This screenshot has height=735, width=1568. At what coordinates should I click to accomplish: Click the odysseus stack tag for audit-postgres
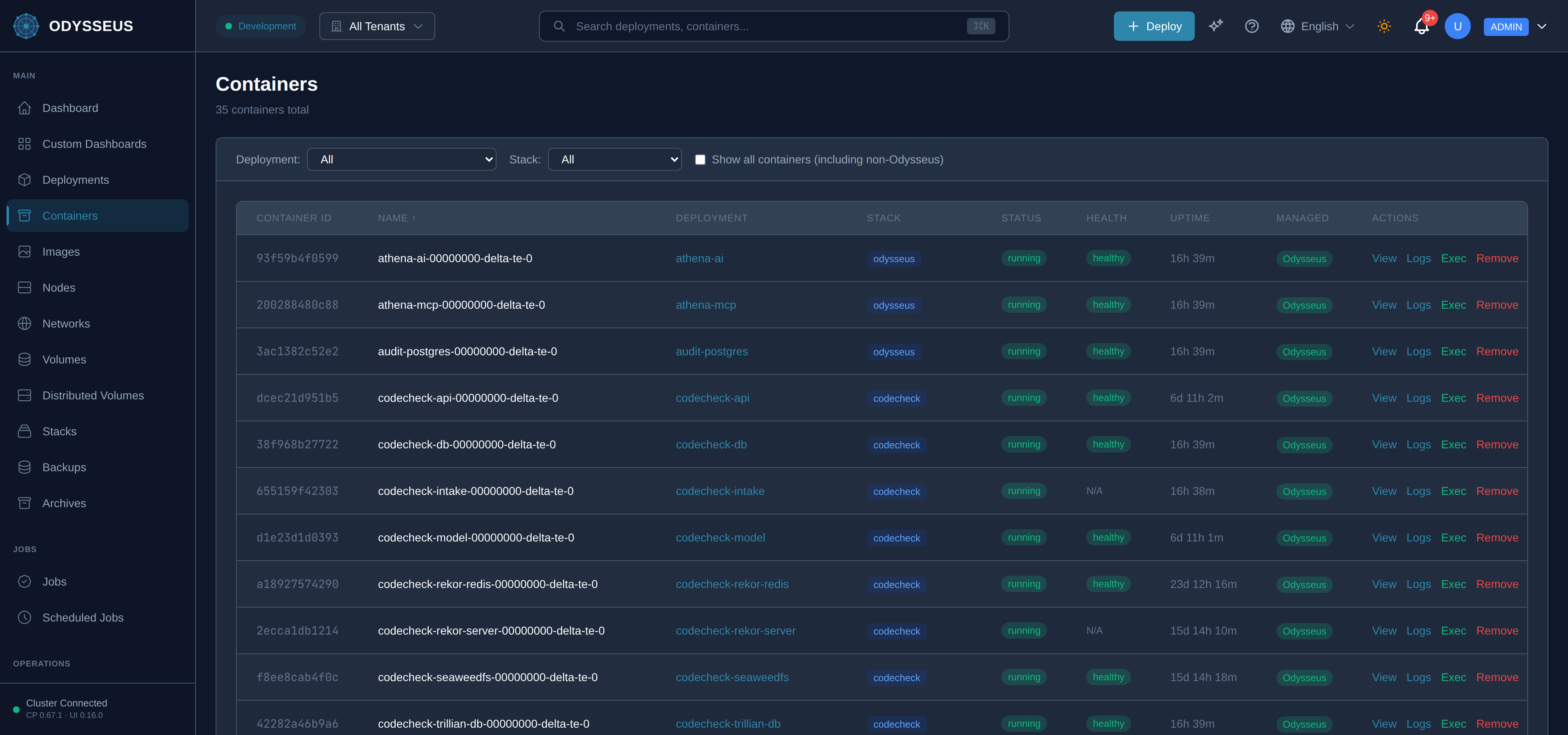(893, 352)
